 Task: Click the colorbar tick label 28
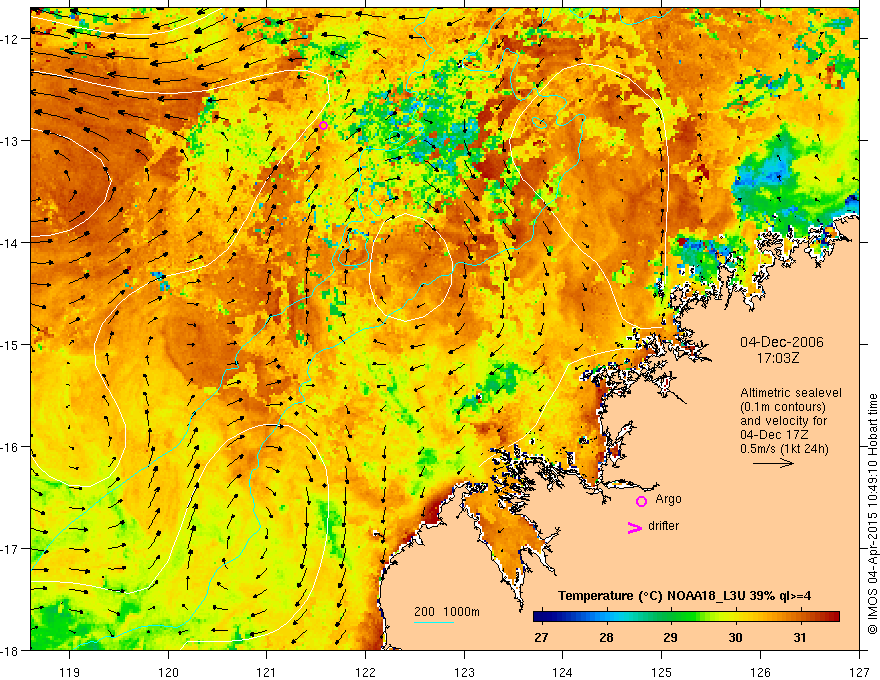point(606,638)
